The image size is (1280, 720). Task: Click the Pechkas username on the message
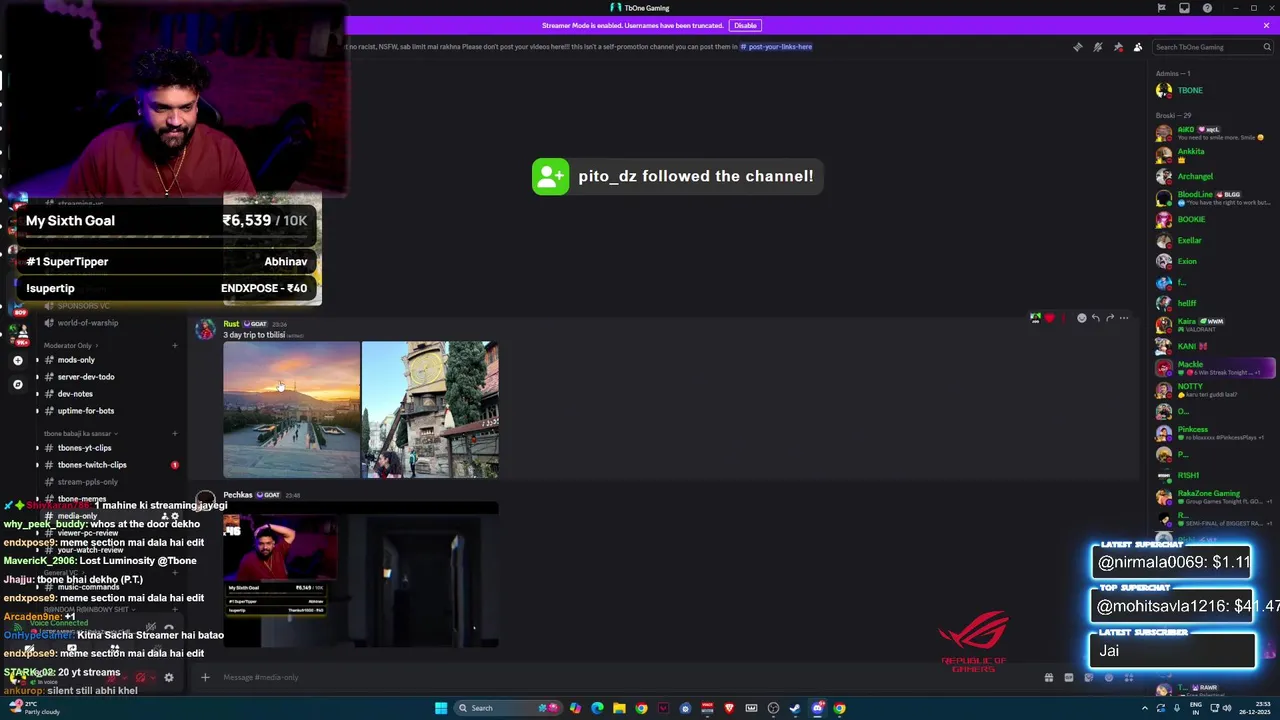click(x=238, y=495)
